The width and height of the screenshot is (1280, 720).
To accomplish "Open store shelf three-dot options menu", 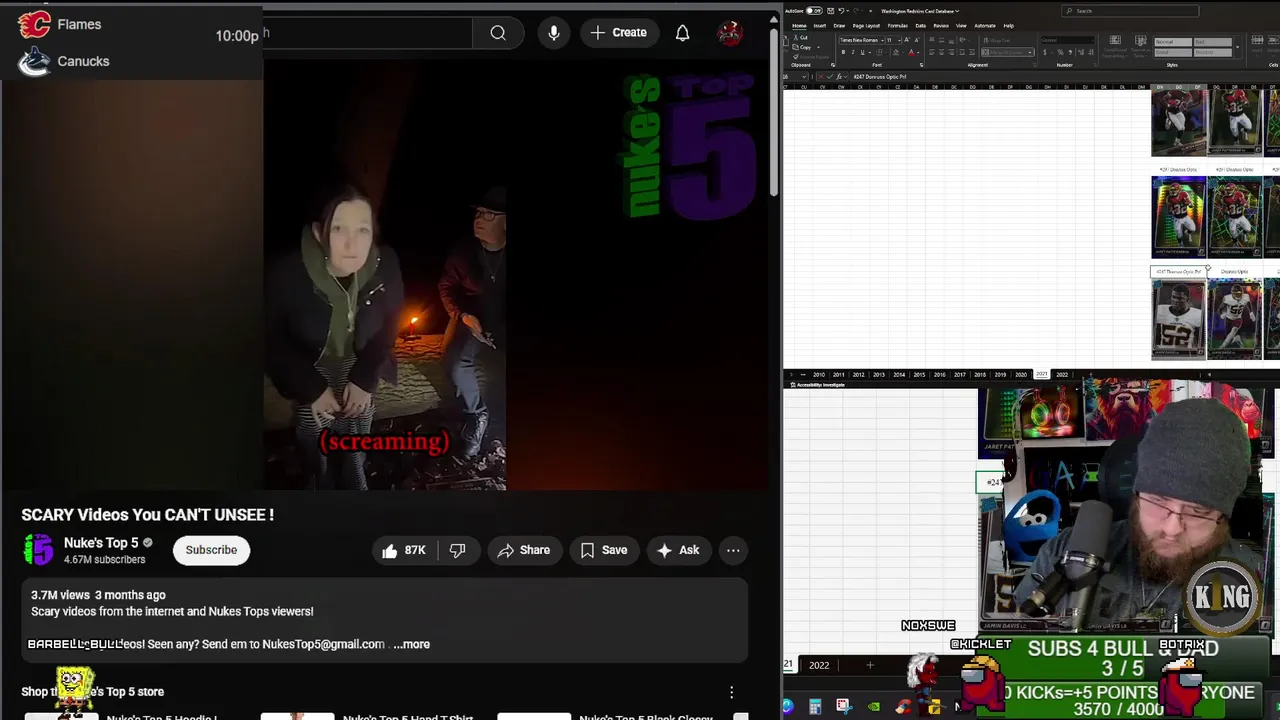I will pos(731,692).
